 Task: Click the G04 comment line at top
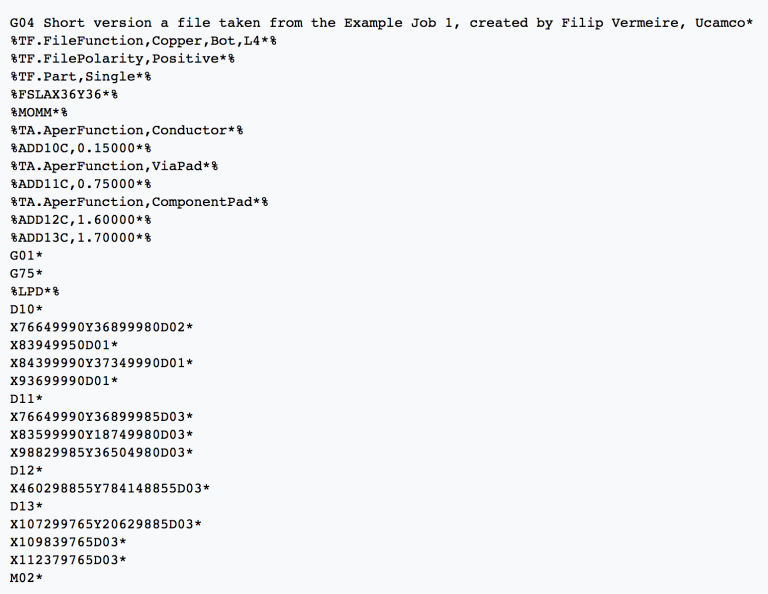380,22
